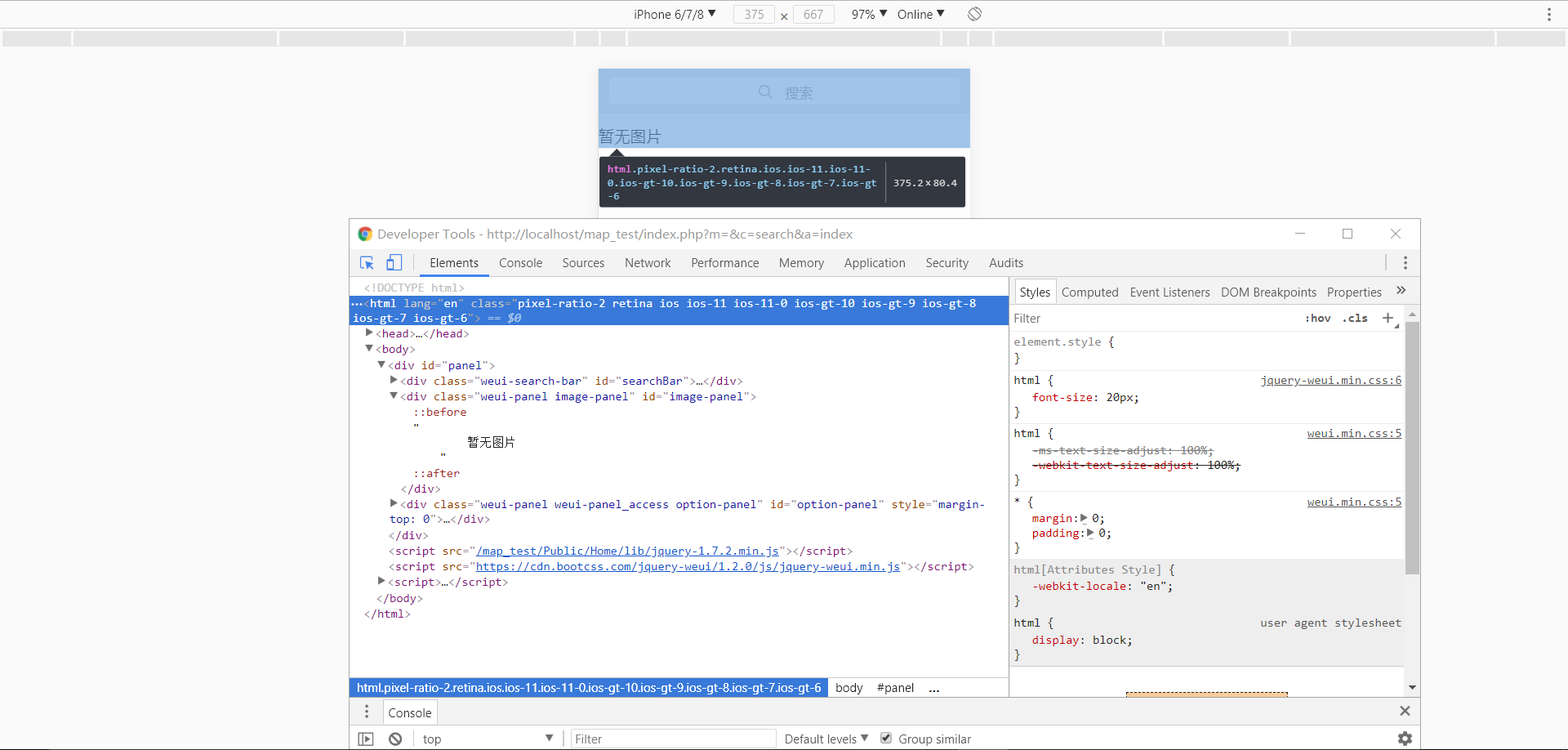1568x750 pixels.
Task: Open the console settings gear
Action: click(x=1405, y=739)
